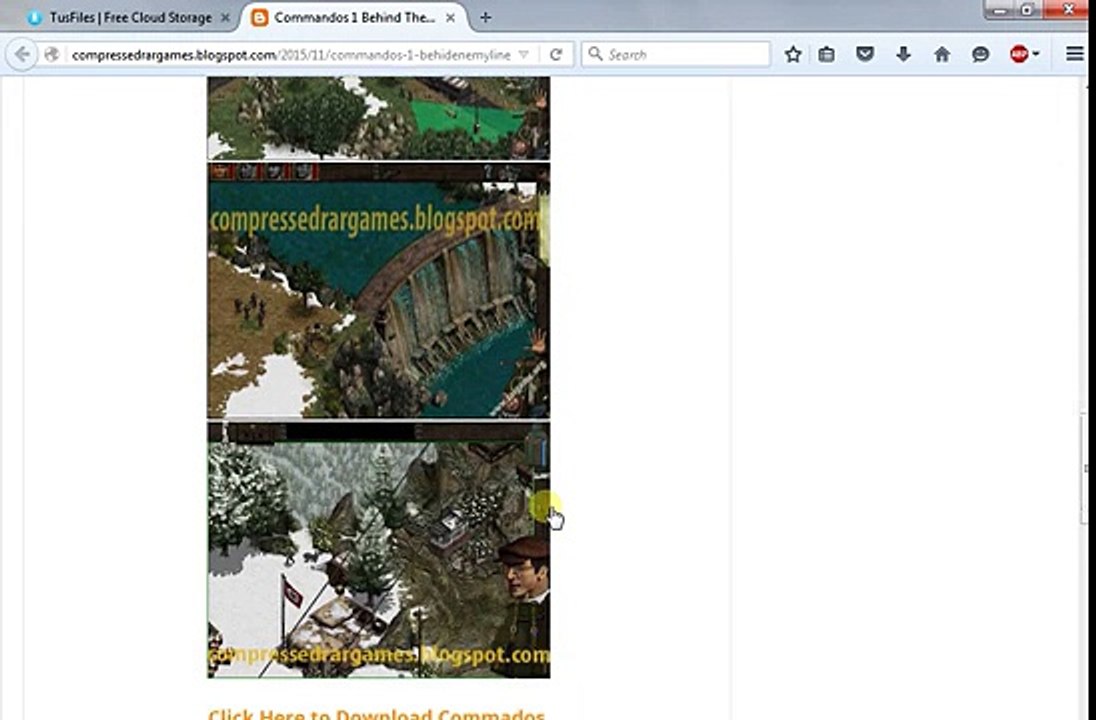
Task: Open the dam screenshot image
Action: (379, 290)
